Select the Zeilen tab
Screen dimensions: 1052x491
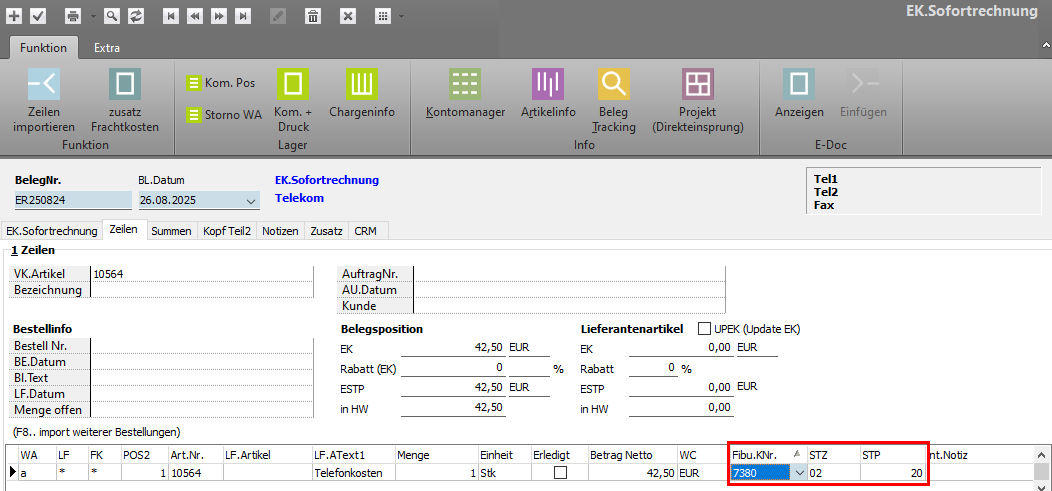124,229
